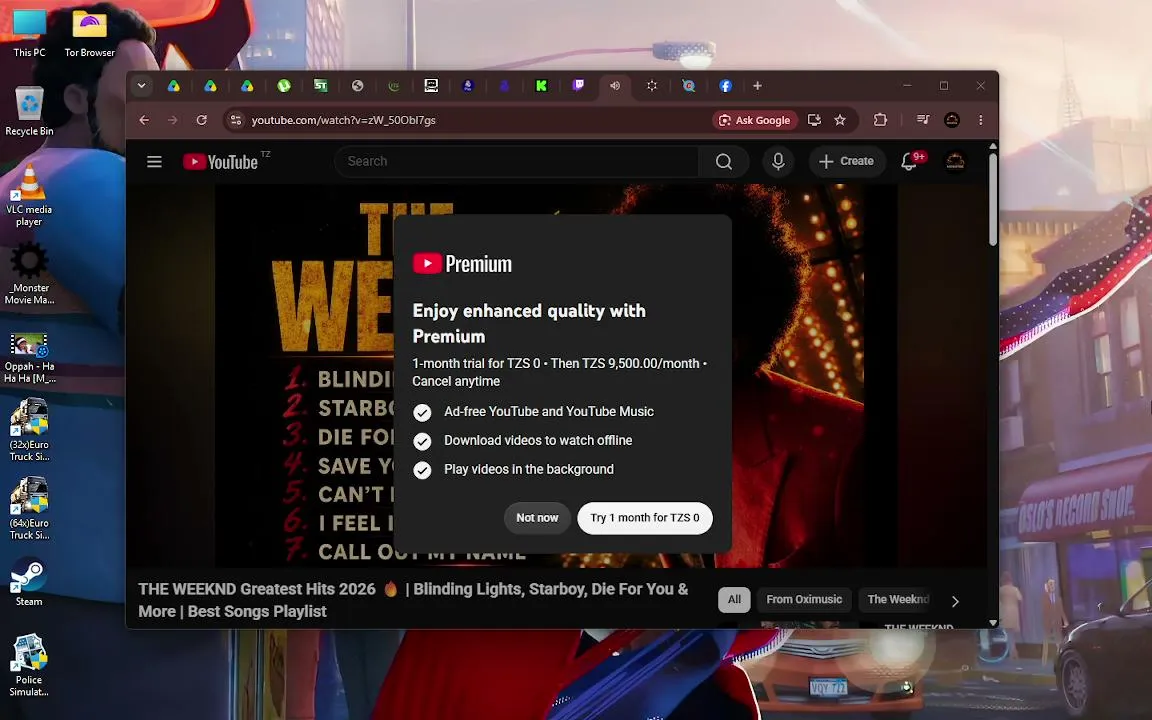Show more filter chips with right chevron
This screenshot has width=1152, height=720.
pyautogui.click(x=955, y=601)
